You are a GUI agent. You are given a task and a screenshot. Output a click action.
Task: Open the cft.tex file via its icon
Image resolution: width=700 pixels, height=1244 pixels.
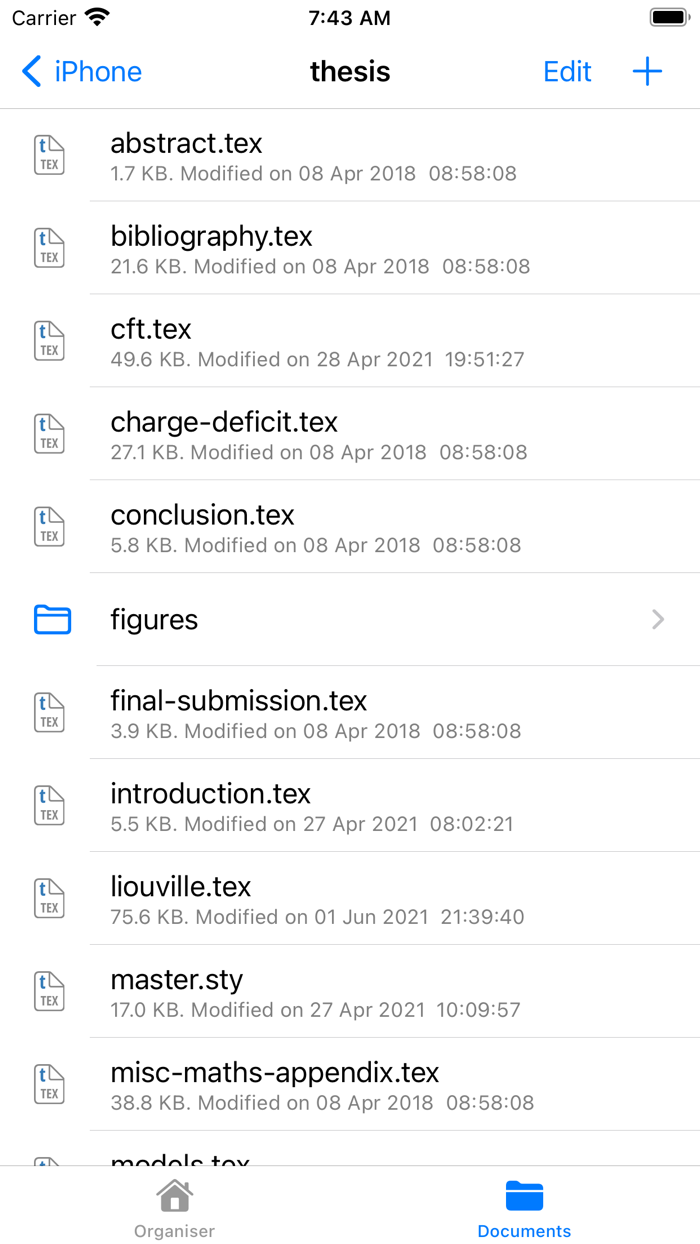coord(48,341)
